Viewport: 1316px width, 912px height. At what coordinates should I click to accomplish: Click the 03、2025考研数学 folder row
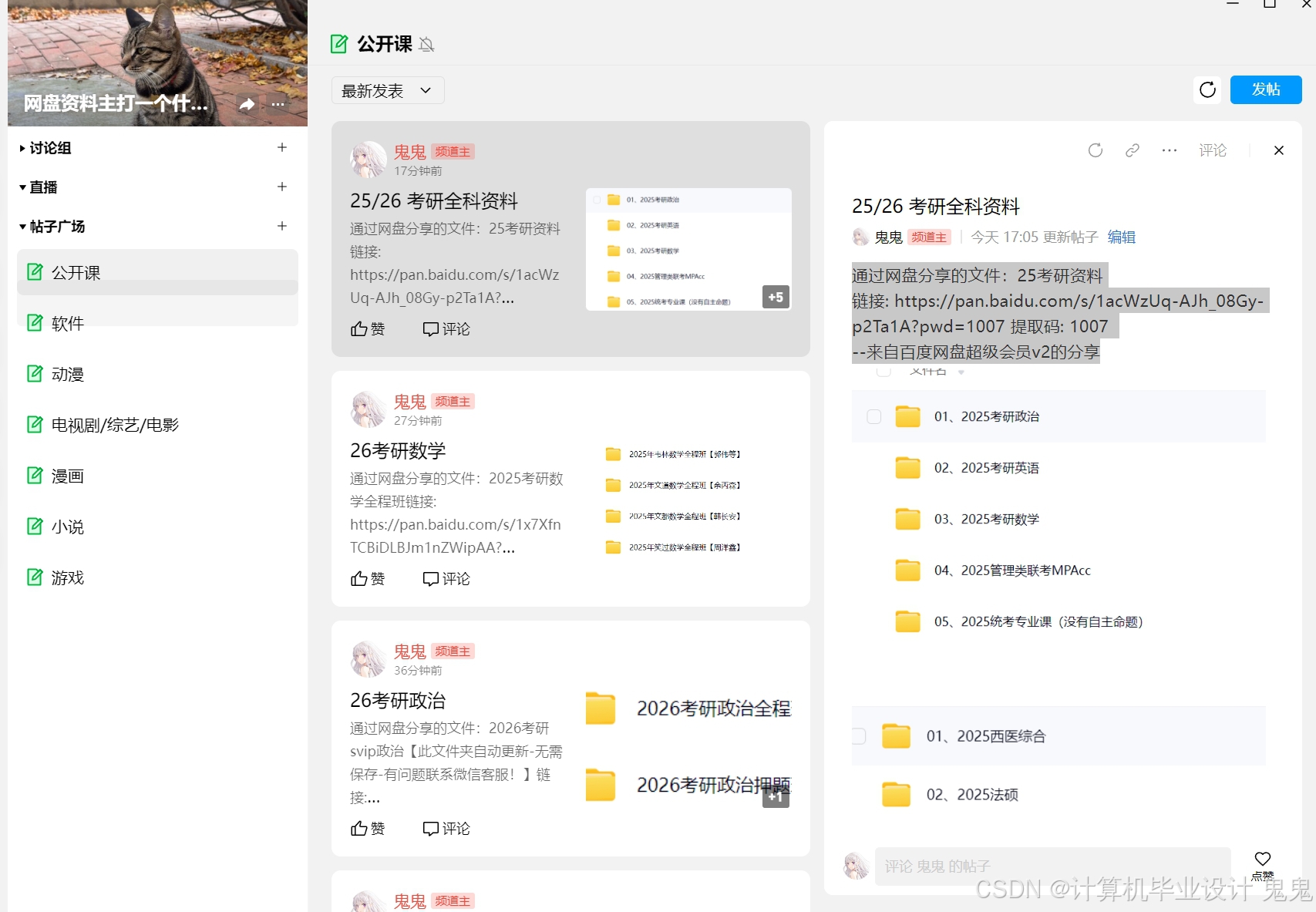coord(1059,520)
